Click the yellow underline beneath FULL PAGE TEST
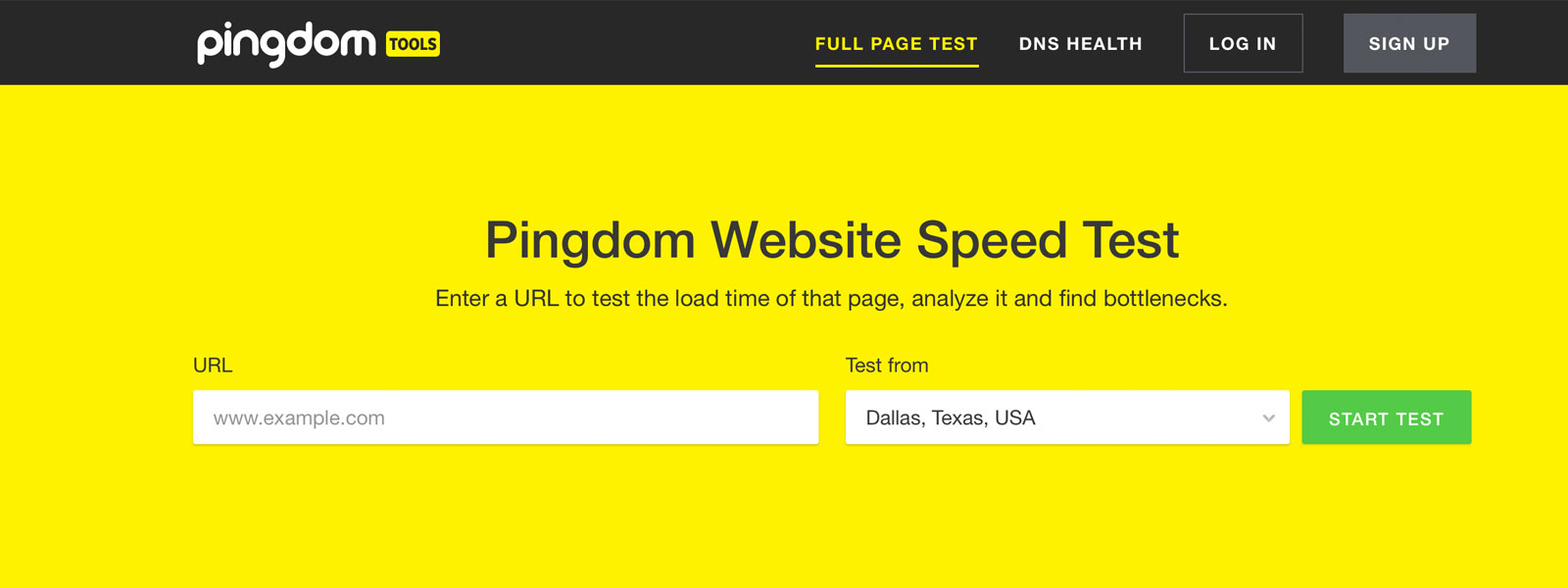Image resolution: width=1568 pixels, height=588 pixels. [x=897, y=66]
